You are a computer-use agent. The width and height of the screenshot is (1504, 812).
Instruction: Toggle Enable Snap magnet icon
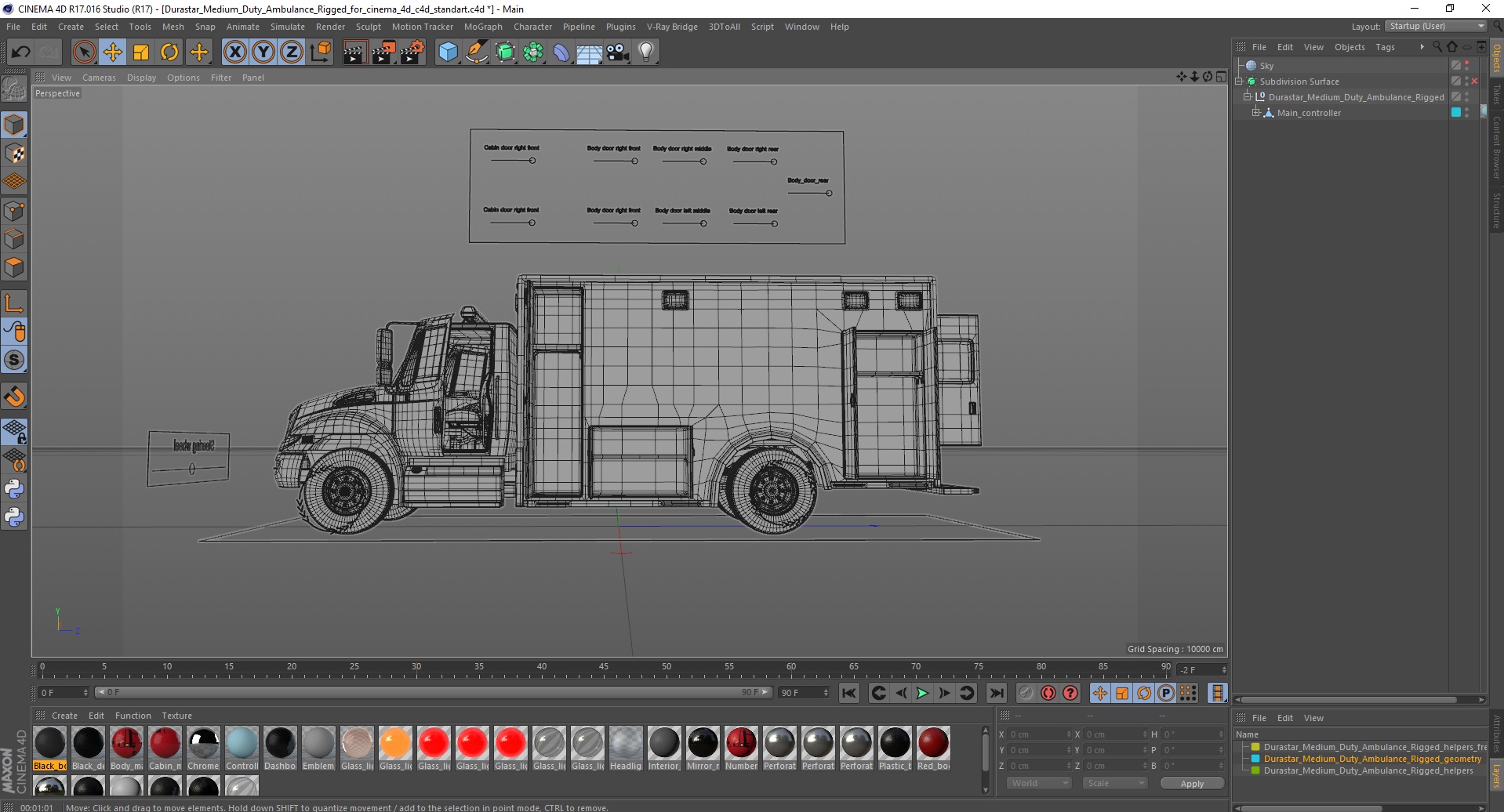coord(15,397)
